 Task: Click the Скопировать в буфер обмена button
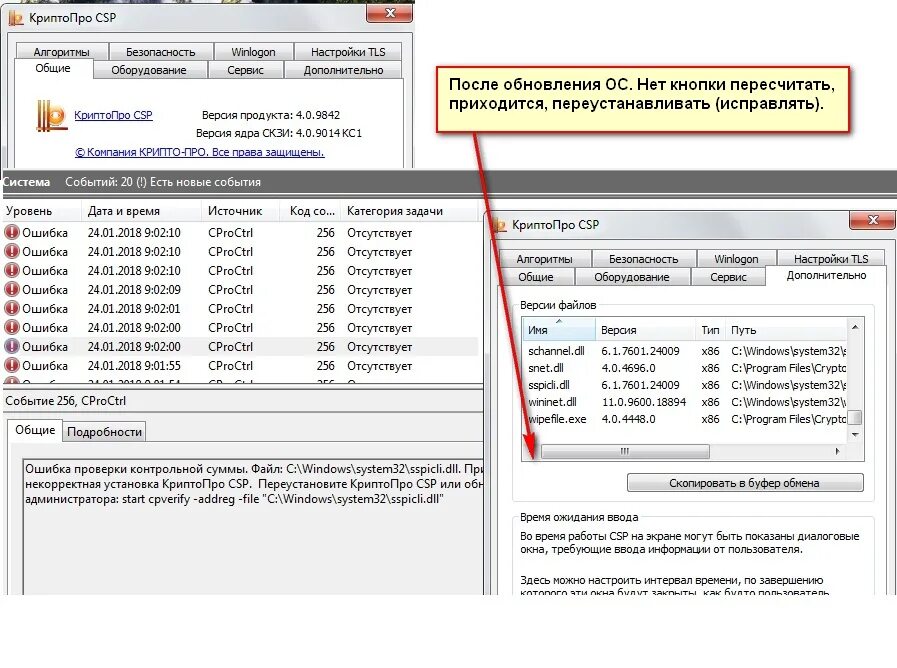click(745, 483)
